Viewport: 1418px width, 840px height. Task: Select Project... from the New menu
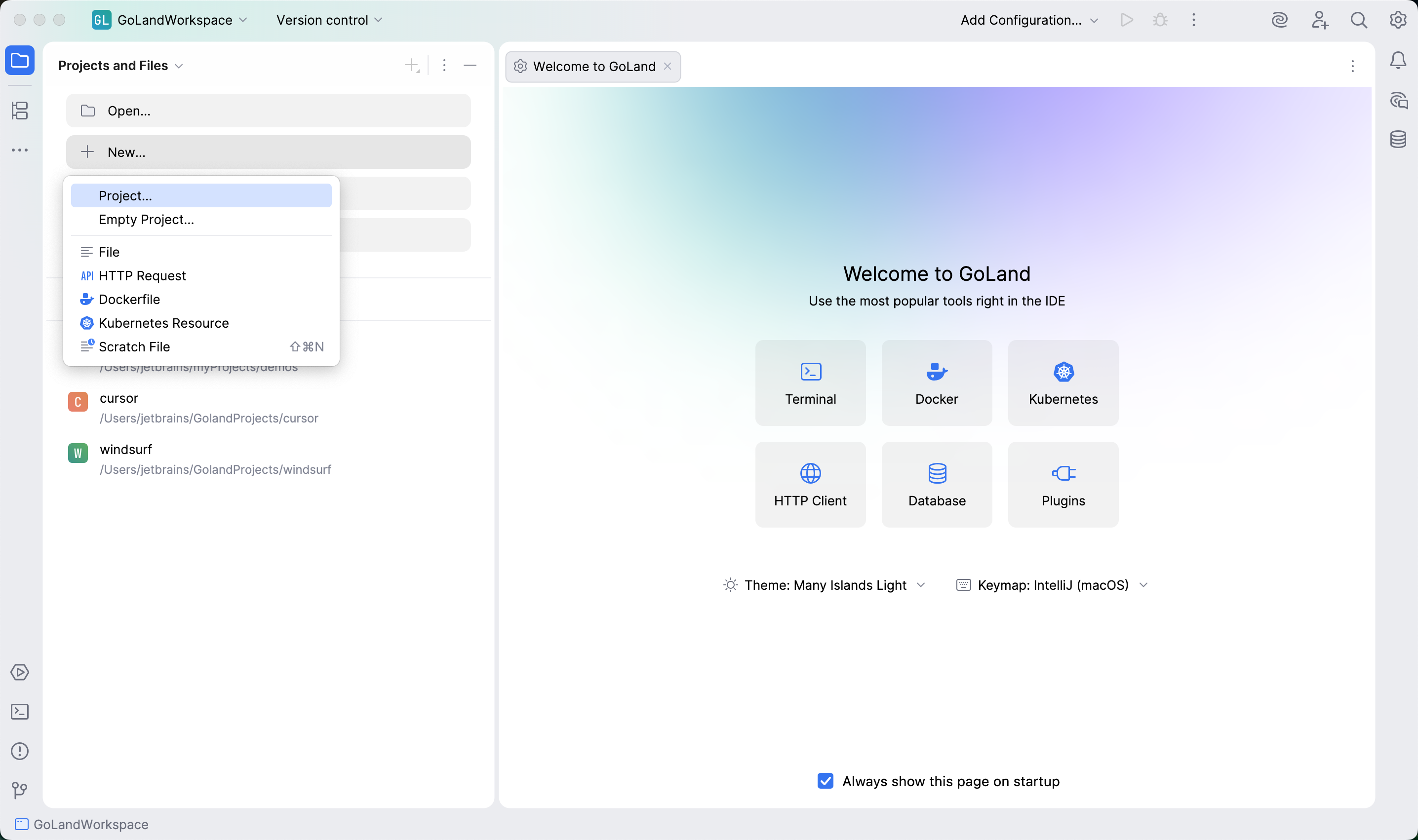(201, 195)
